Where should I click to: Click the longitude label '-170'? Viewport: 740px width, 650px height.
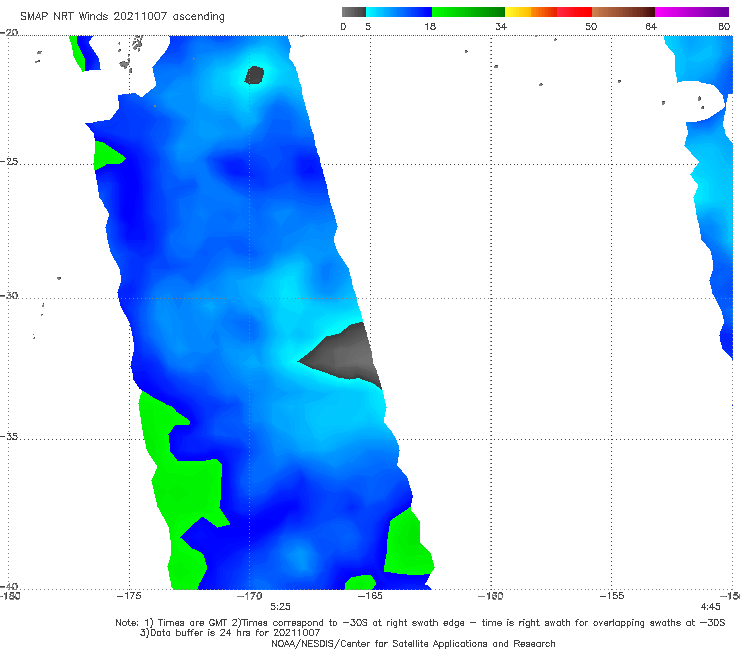pyautogui.click(x=250, y=596)
